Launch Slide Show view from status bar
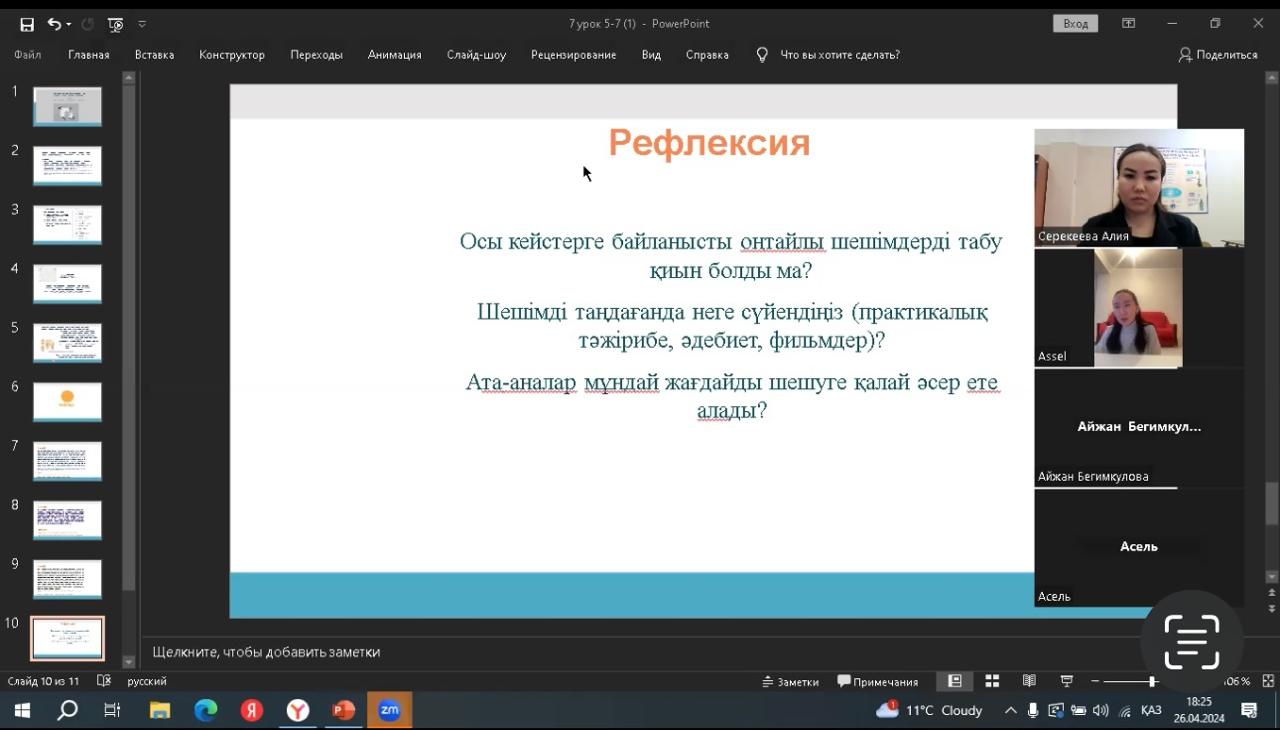 pos(1066,681)
